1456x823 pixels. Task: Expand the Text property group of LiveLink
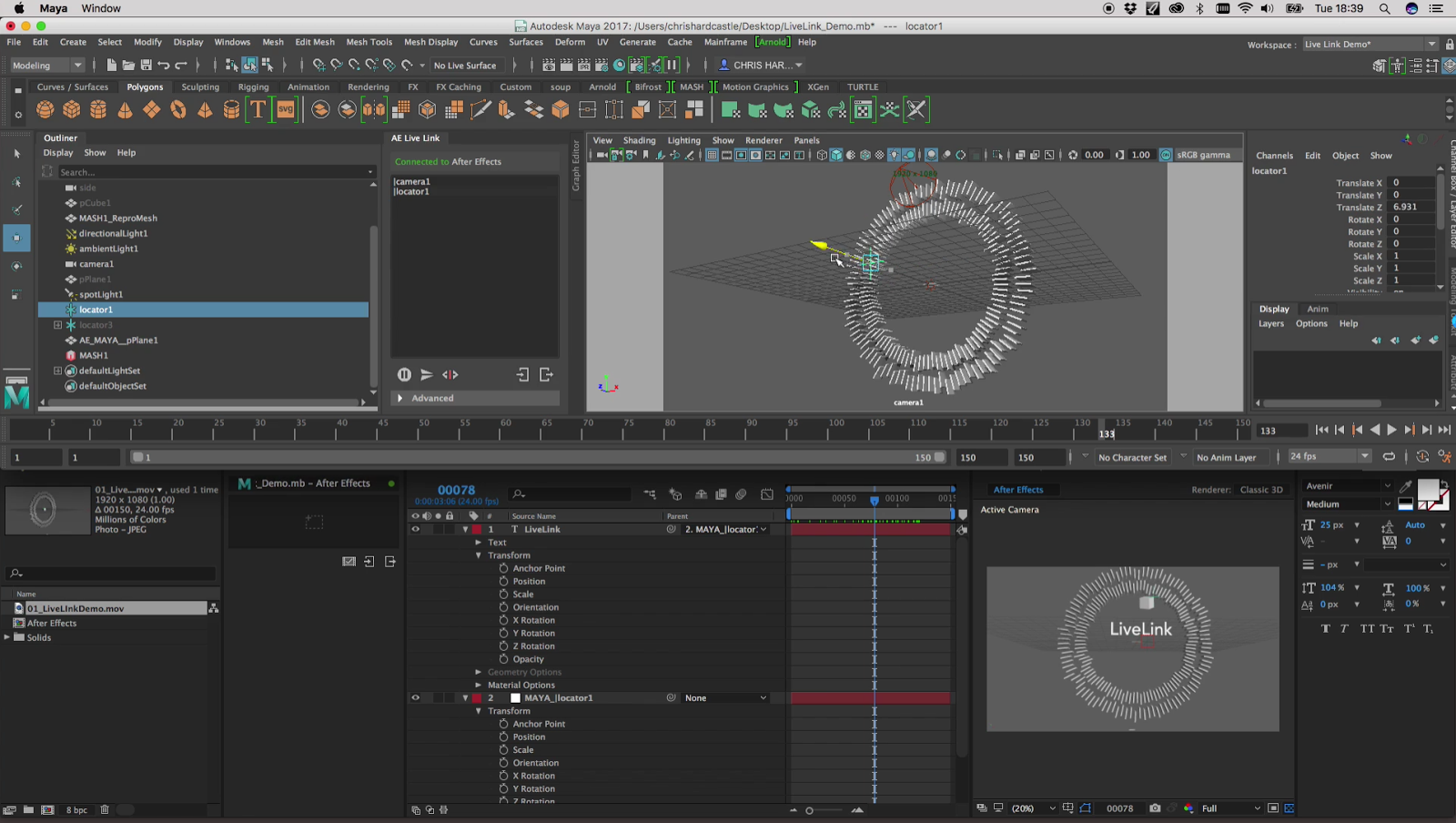click(479, 543)
